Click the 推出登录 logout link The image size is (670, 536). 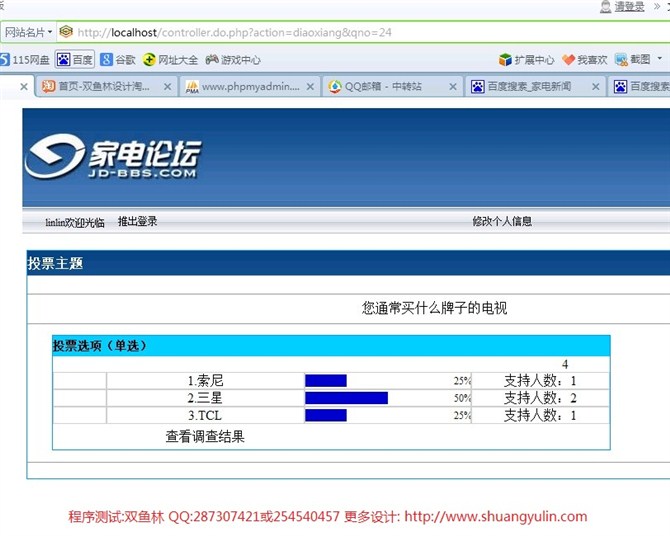point(137,222)
